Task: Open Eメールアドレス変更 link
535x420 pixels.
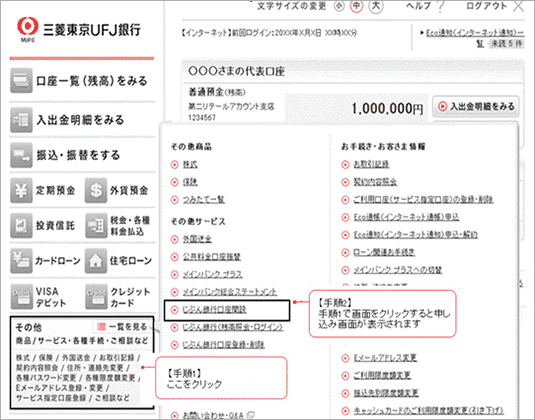Action: tap(385, 358)
